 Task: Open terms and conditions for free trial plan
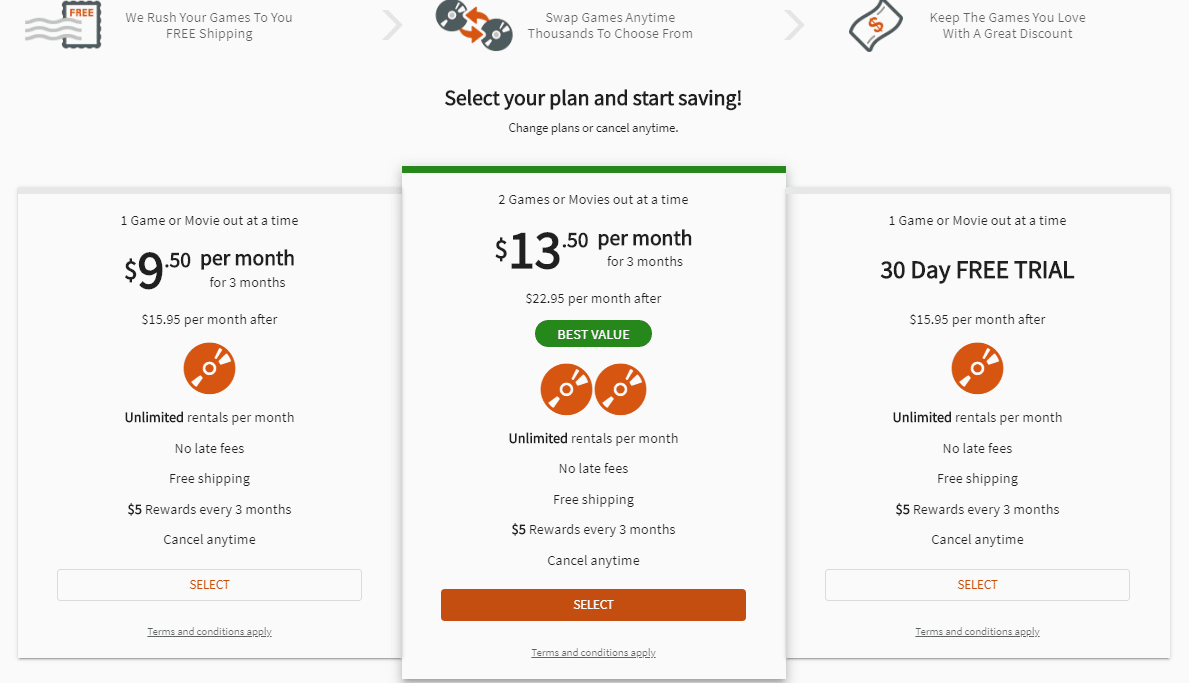(977, 631)
